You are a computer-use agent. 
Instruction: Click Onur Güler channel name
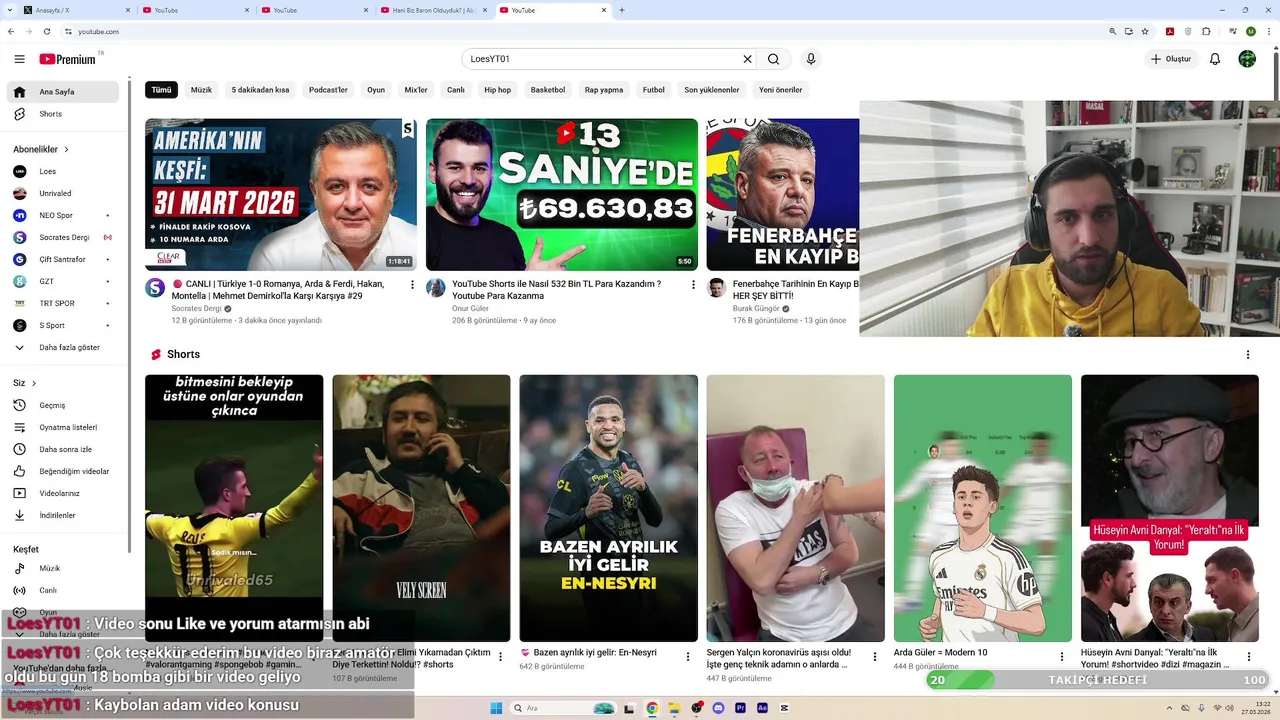click(470, 309)
